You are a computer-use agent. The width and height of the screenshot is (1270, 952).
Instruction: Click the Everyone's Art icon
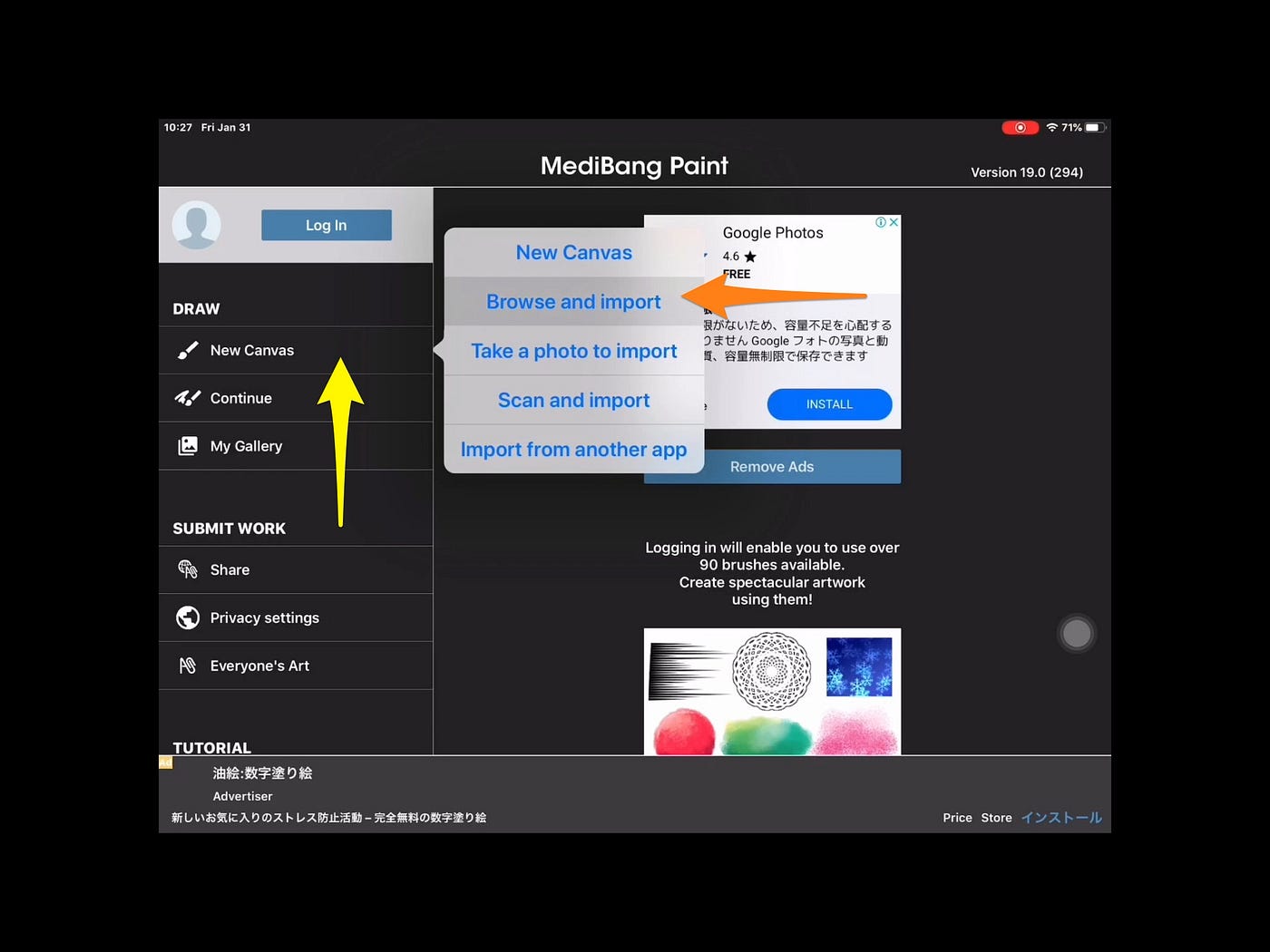(188, 665)
